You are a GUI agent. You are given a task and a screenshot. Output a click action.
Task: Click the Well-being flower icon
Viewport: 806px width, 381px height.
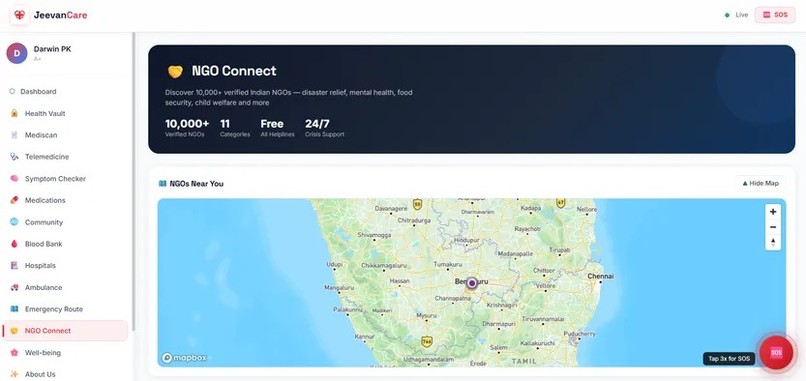point(14,353)
